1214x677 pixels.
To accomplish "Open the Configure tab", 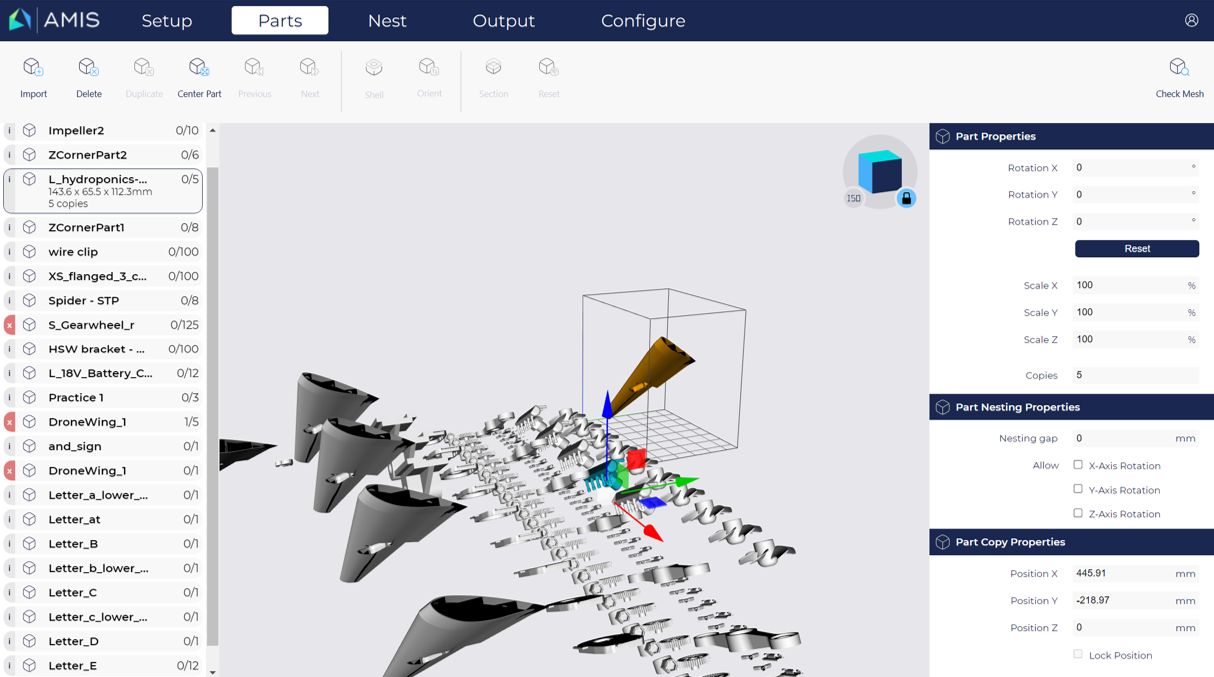I will (x=643, y=20).
